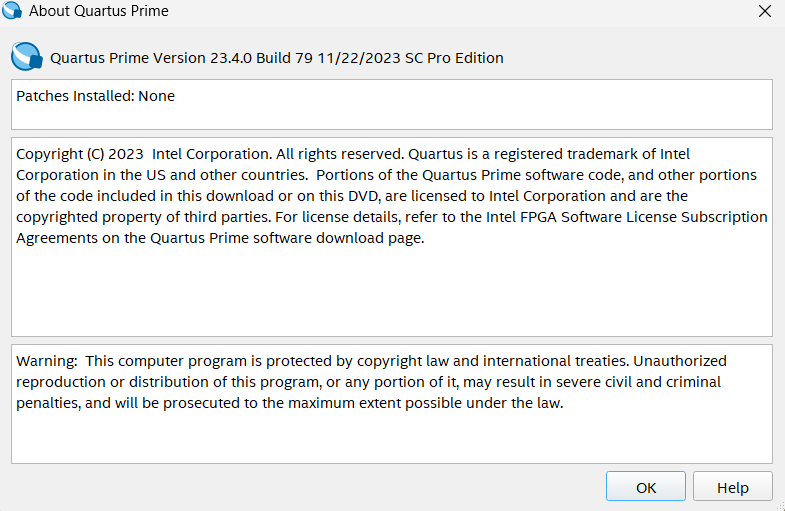Image resolution: width=785 pixels, height=511 pixels.
Task: Close the About Quartus Prime dialog
Action: tap(764, 12)
